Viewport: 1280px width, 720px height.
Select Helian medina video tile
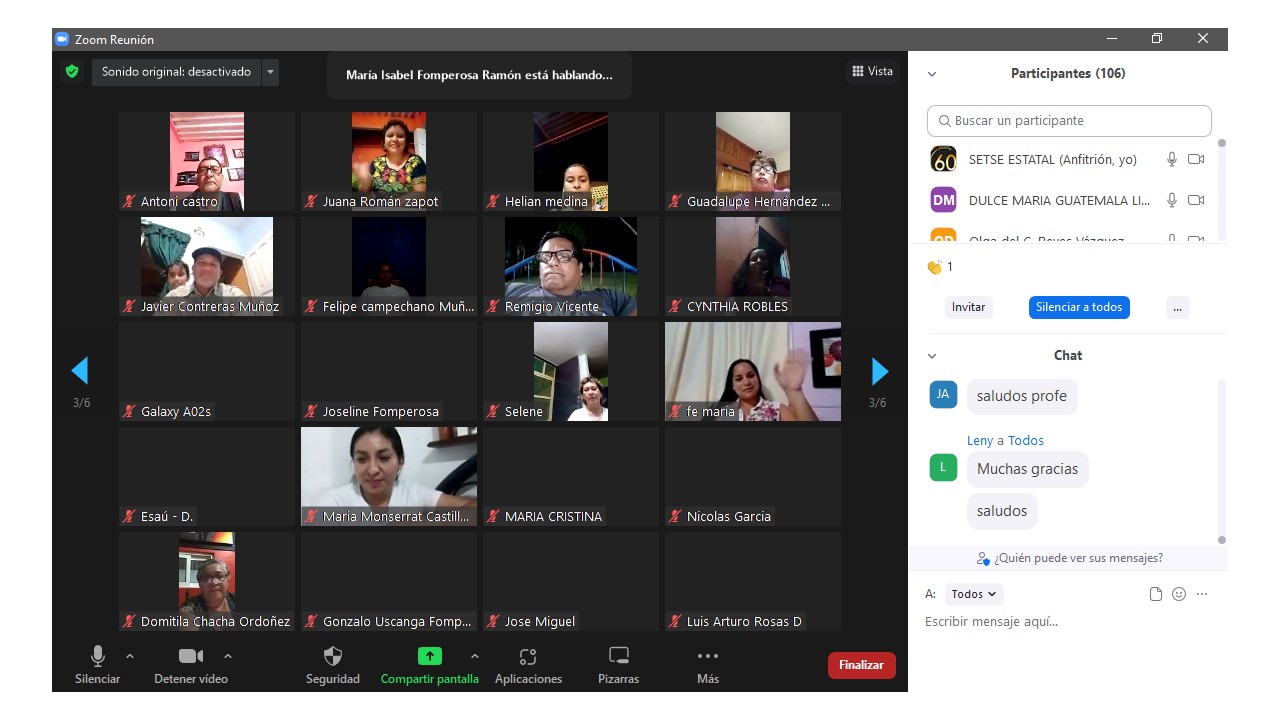(571, 161)
